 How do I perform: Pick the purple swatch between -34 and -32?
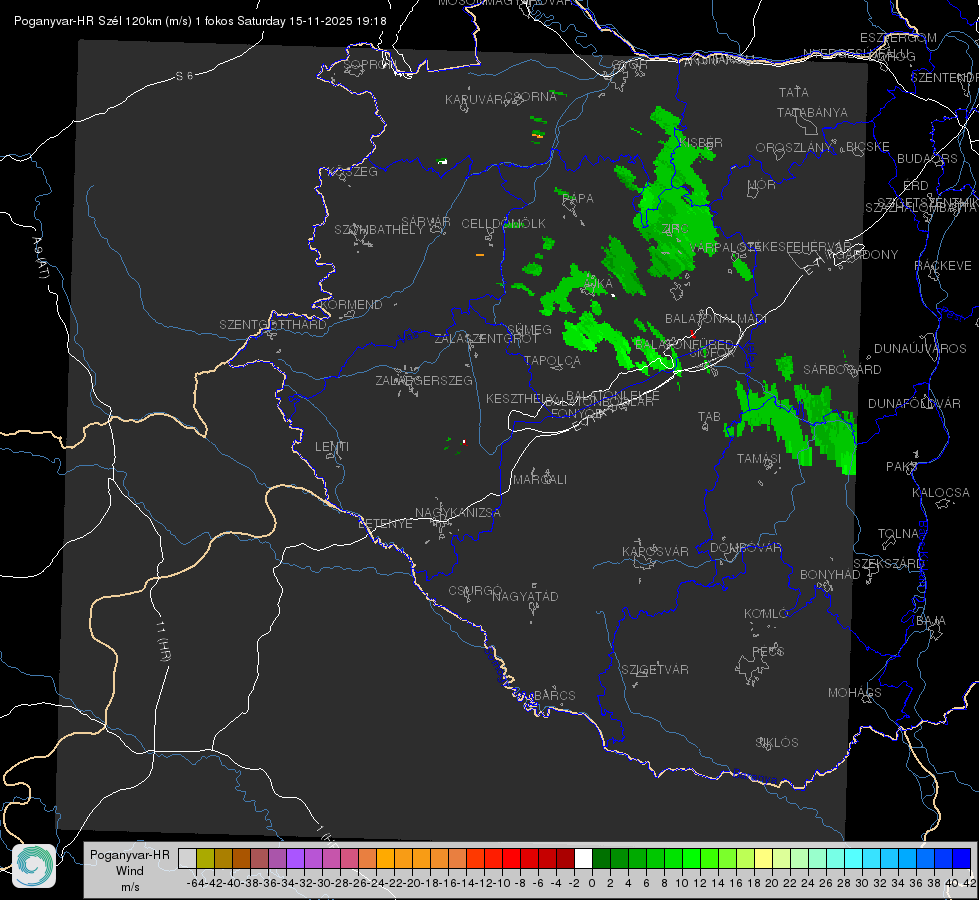coord(295,859)
